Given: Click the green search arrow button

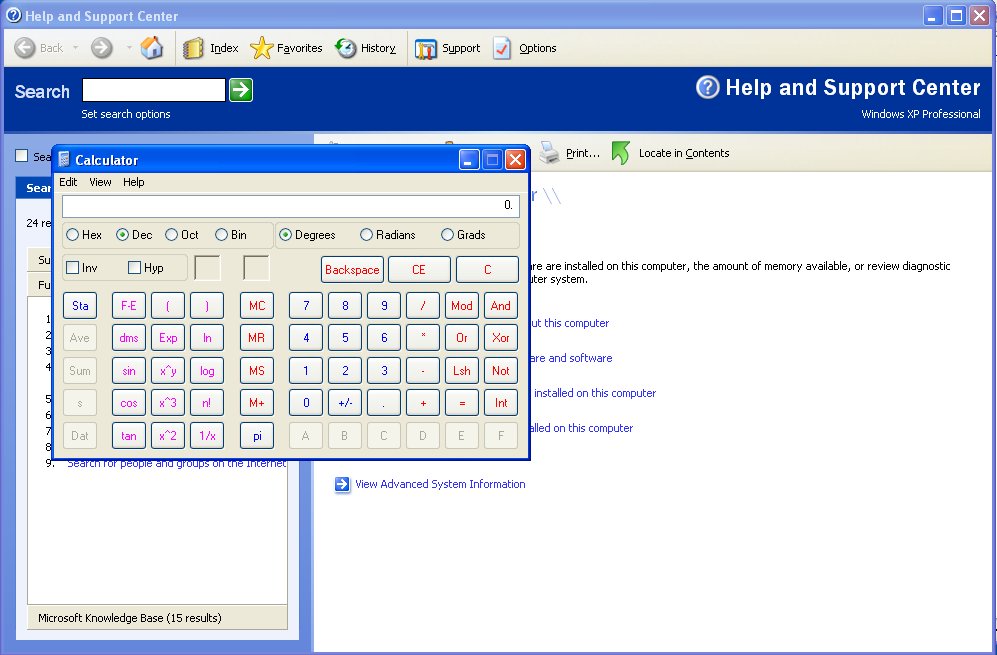Looking at the screenshot, I should click(241, 90).
